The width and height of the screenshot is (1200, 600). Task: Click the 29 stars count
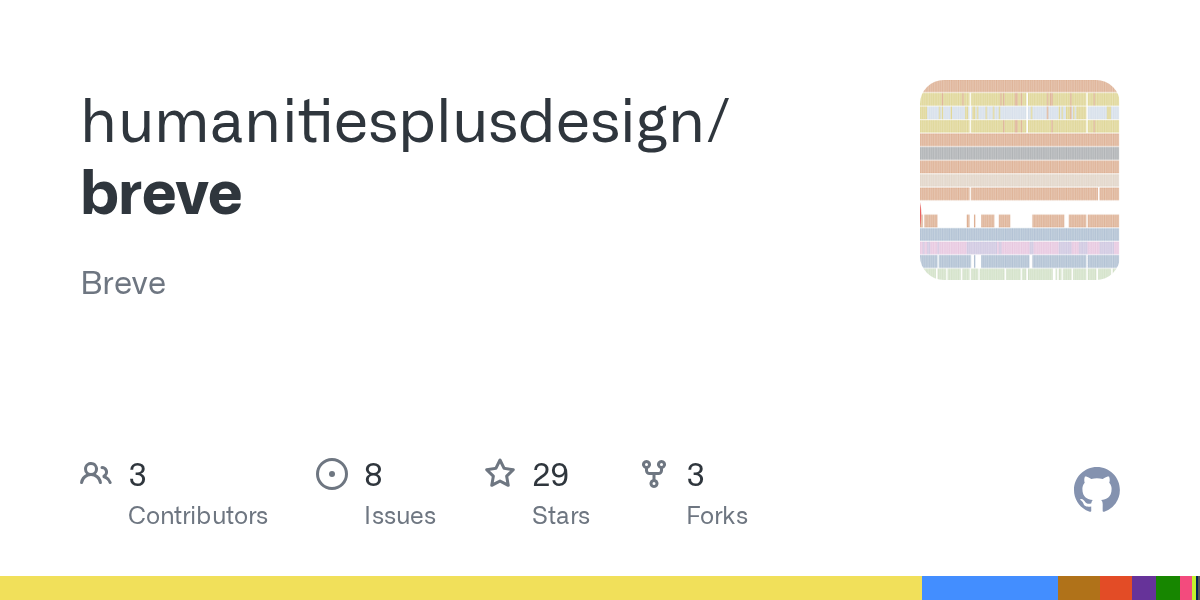tap(550, 475)
